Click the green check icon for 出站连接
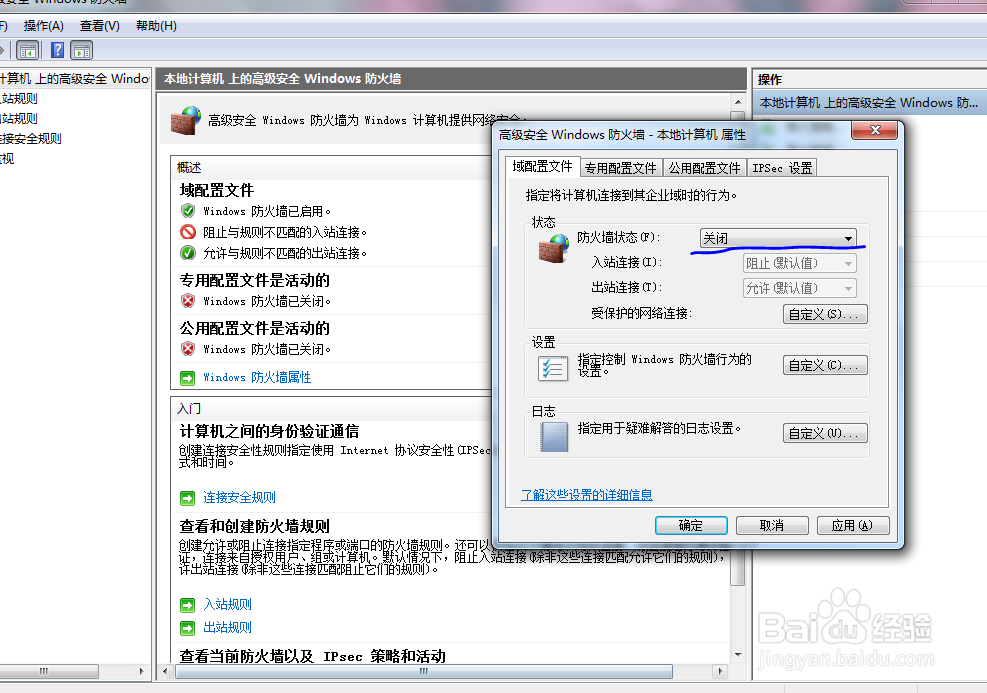Screen dimensions: 987x693 pos(188,253)
